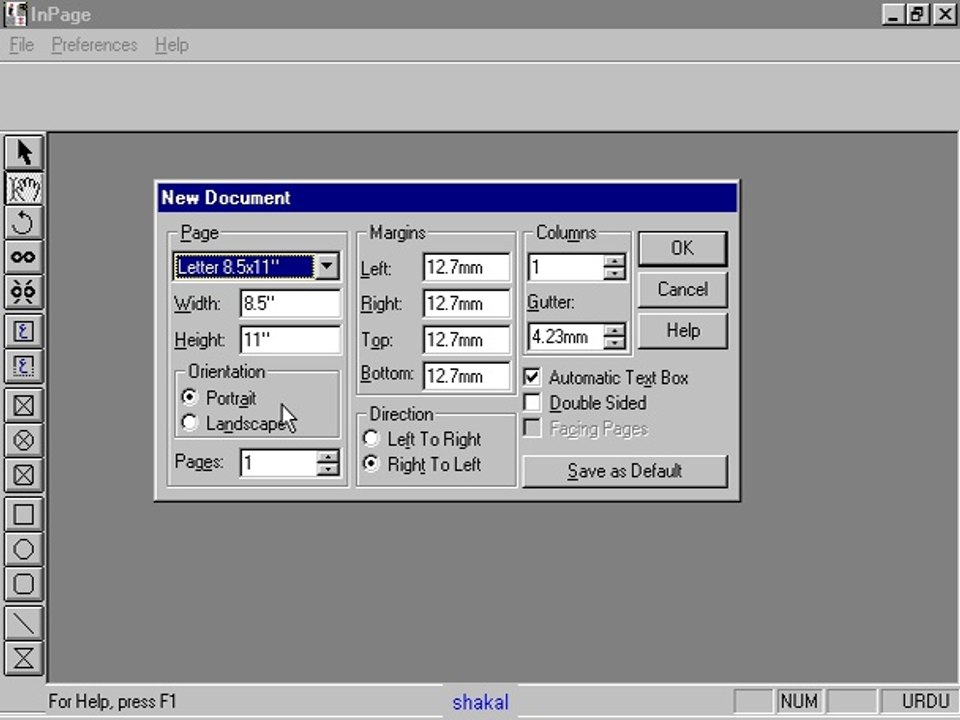Select the ellipse drawing tool
Screen dimensions: 960x720
coord(24,549)
